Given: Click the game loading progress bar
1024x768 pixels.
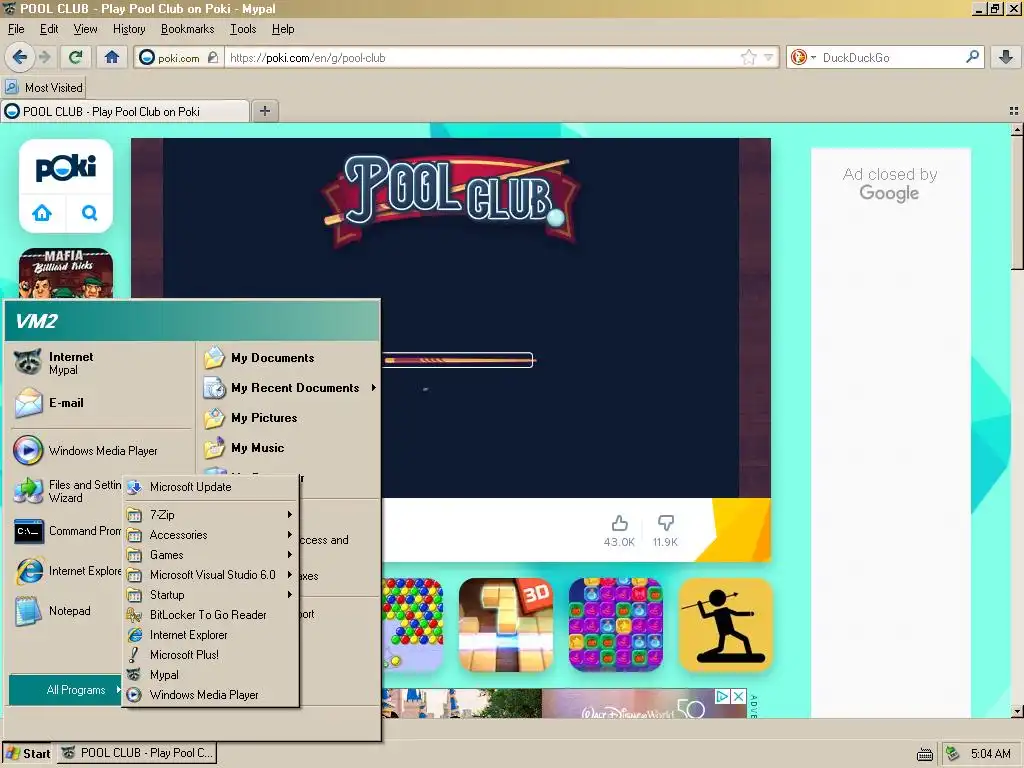Looking at the screenshot, I should [458, 360].
